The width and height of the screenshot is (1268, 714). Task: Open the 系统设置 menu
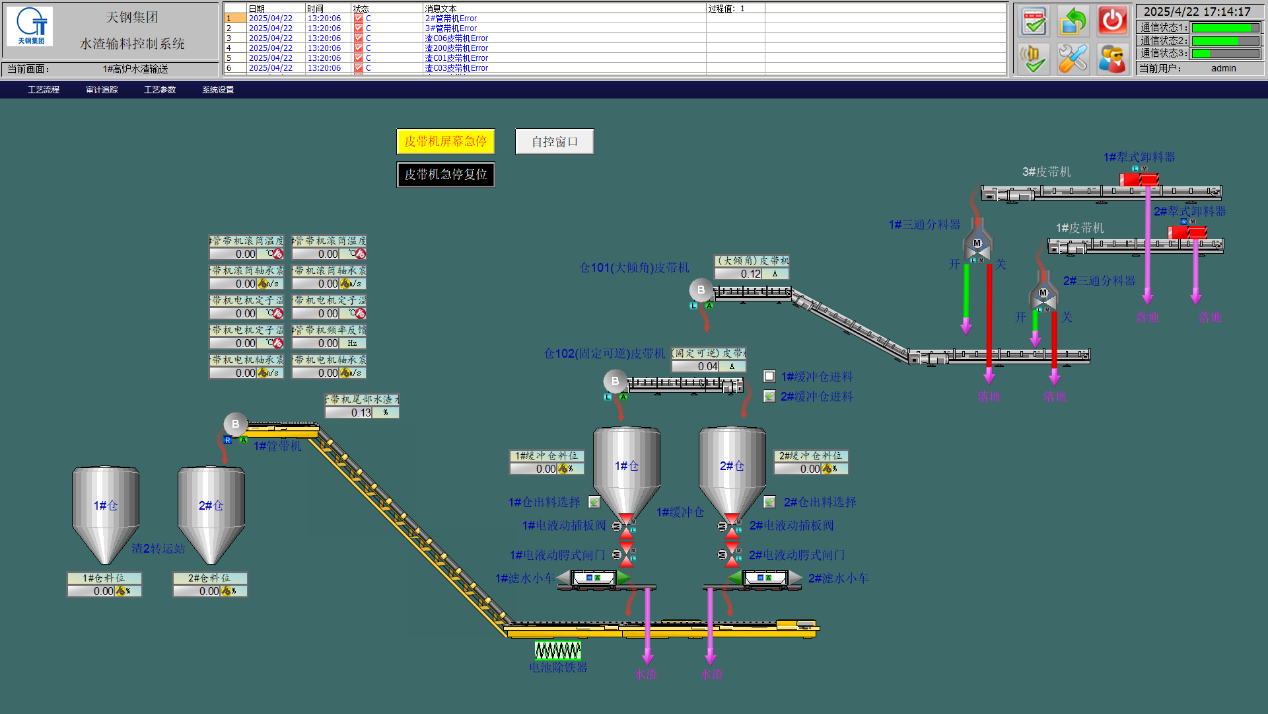click(x=218, y=90)
